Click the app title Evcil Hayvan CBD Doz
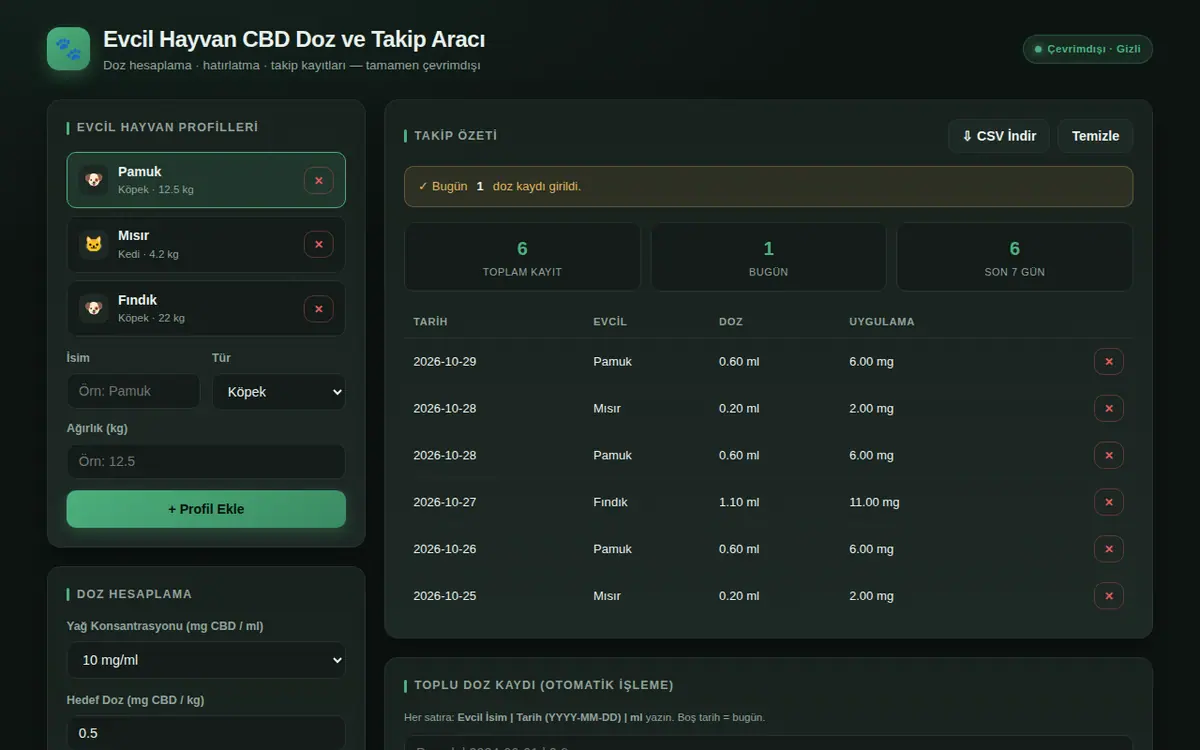 click(294, 40)
